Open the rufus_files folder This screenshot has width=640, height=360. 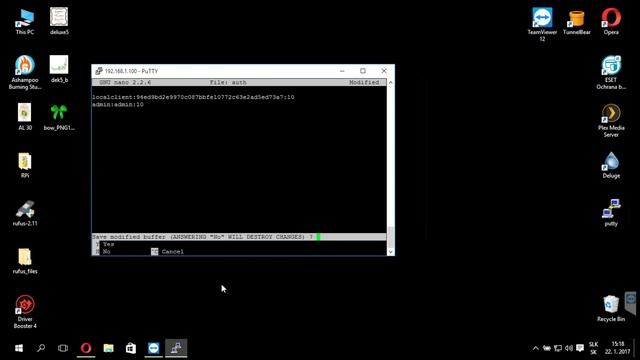pos(25,261)
